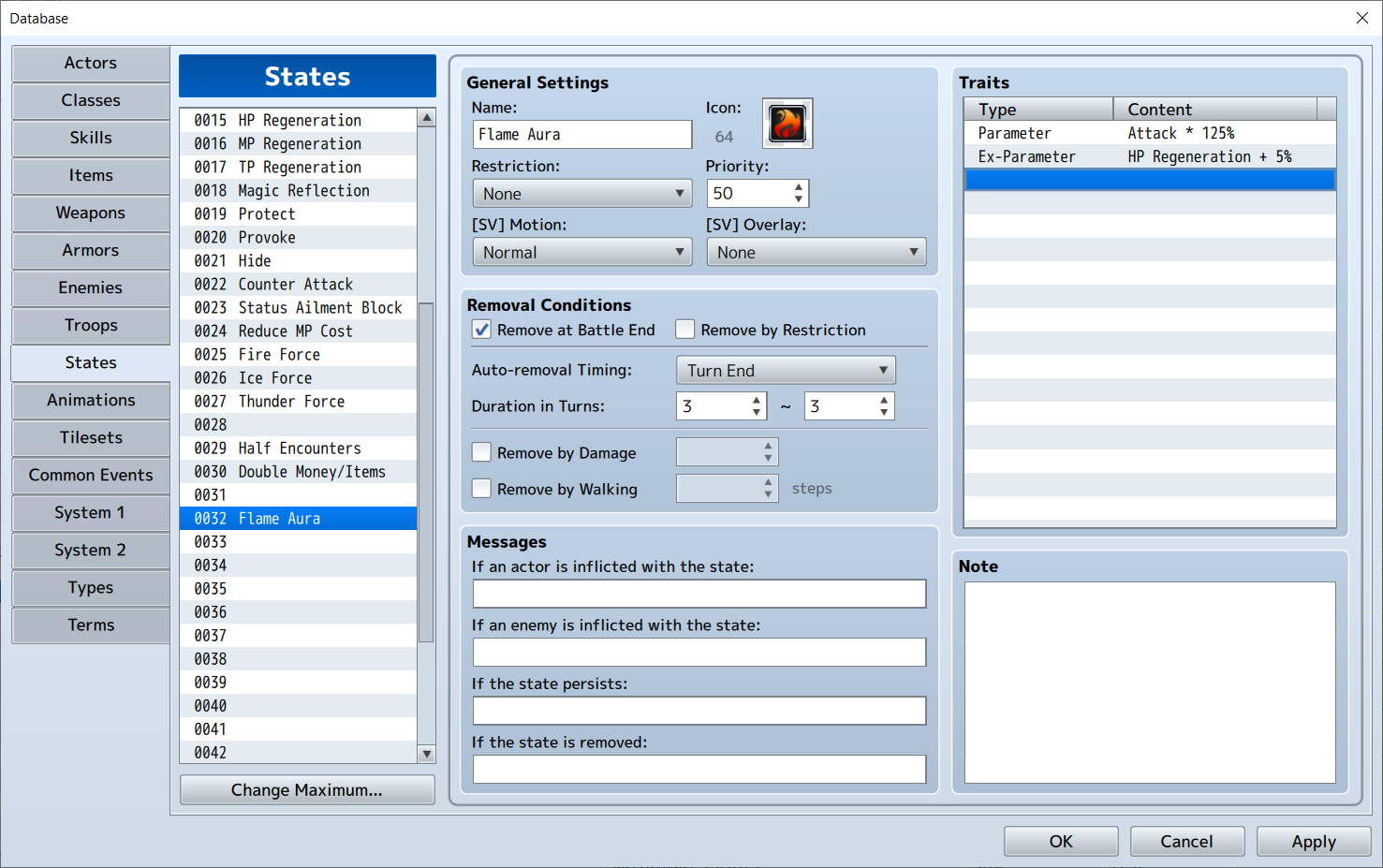Screen dimensions: 1383x868
Task: Enable Remove by Damage option
Action: pyautogui.click(x=482, y=452)
